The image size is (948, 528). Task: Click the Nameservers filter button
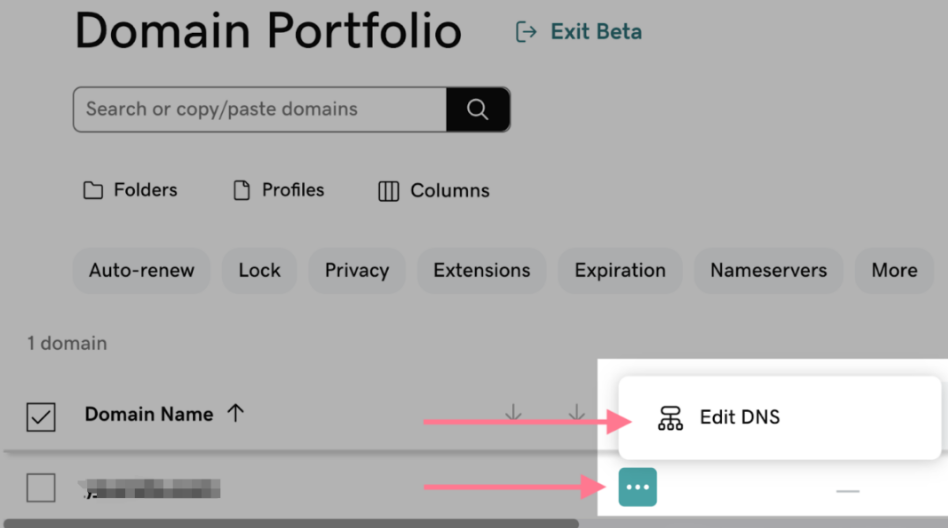(768, 271)
